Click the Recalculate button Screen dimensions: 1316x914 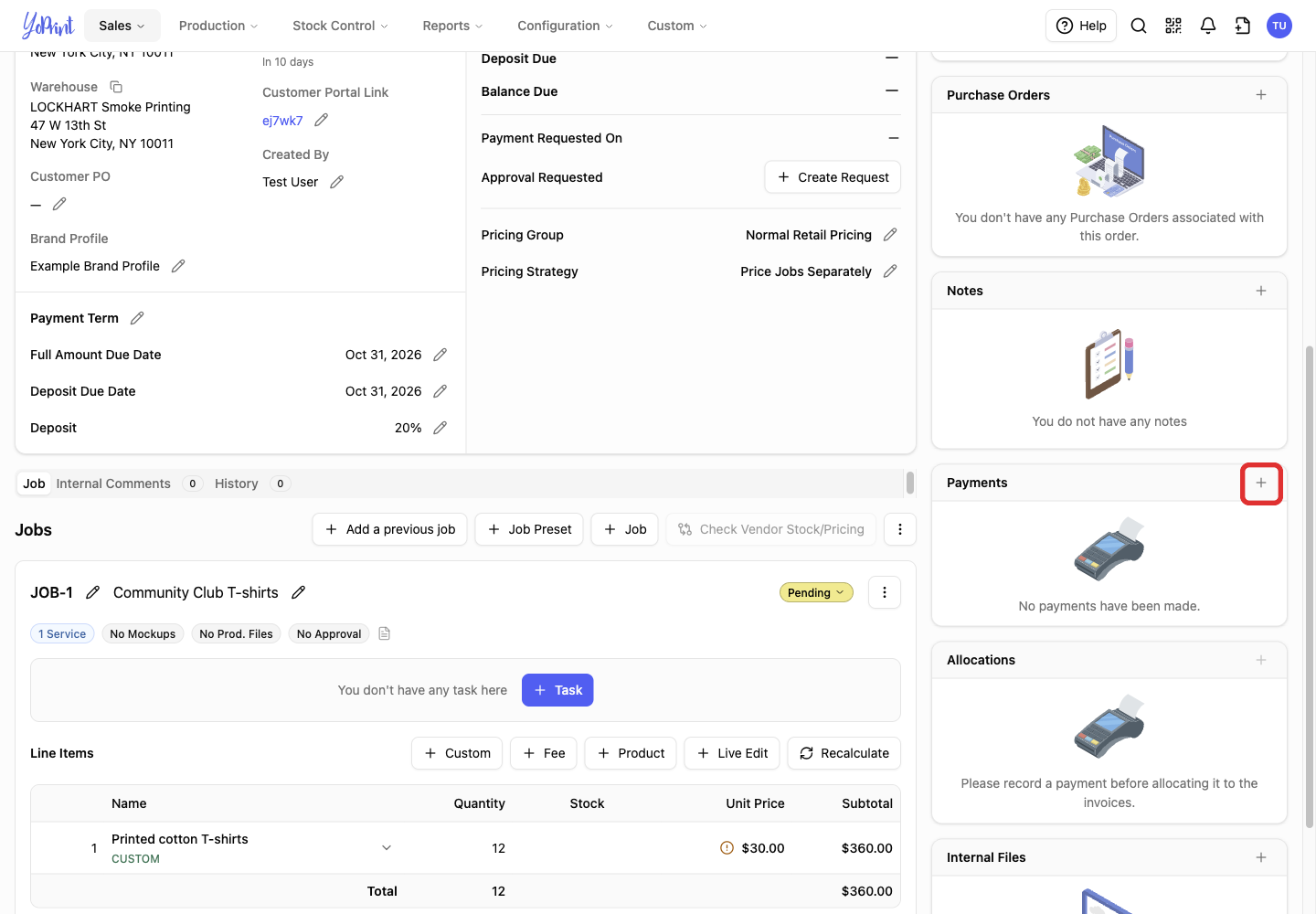pyautogui.click(x=844, y=753)
